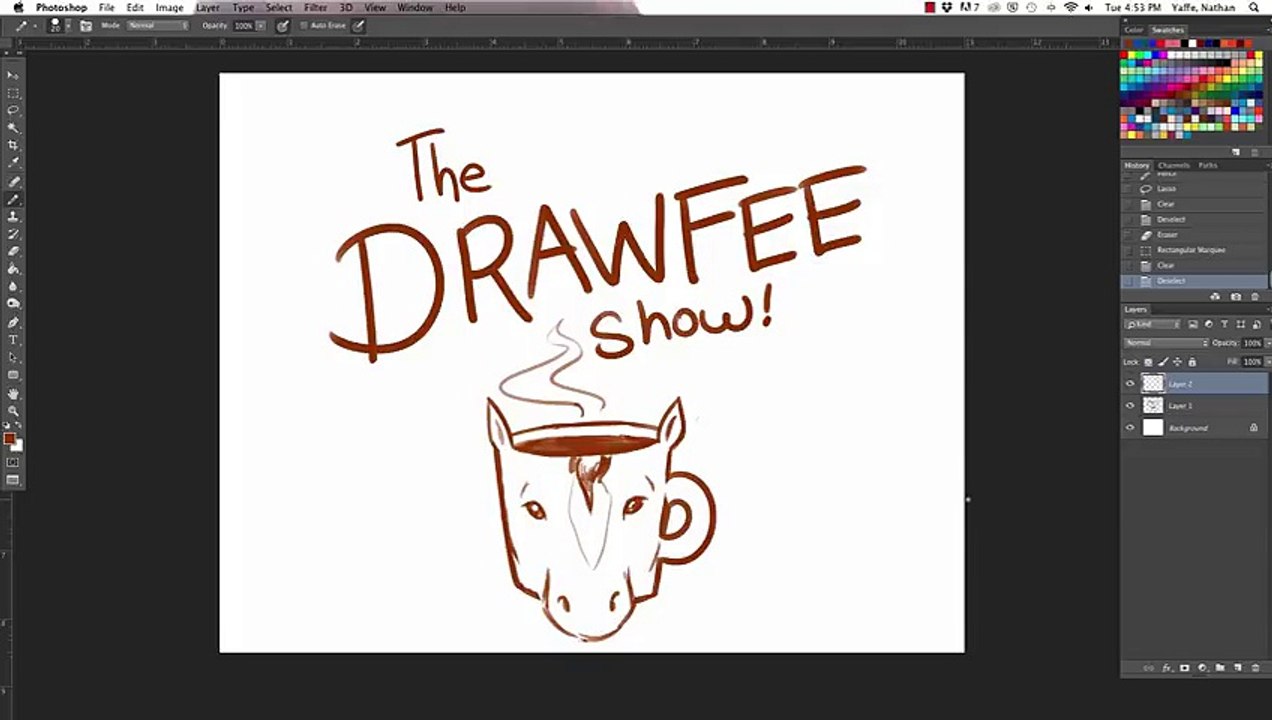Open the layer blend mode Normal dropdown
1272x720 pixels.
click(x=1167, y=343)
